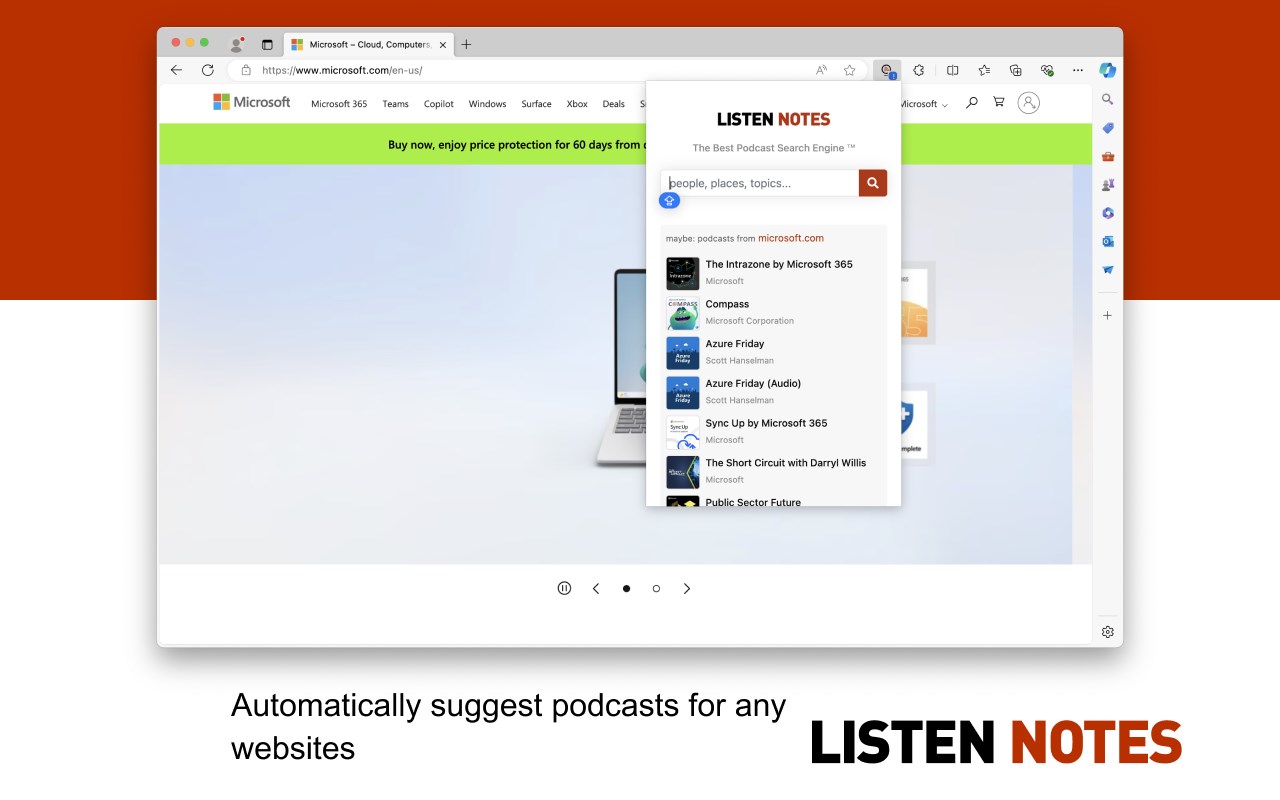Open sidebar Shopping tag icon
Viewport: 1280px width, 800px height.
[x=1107, y=128]
